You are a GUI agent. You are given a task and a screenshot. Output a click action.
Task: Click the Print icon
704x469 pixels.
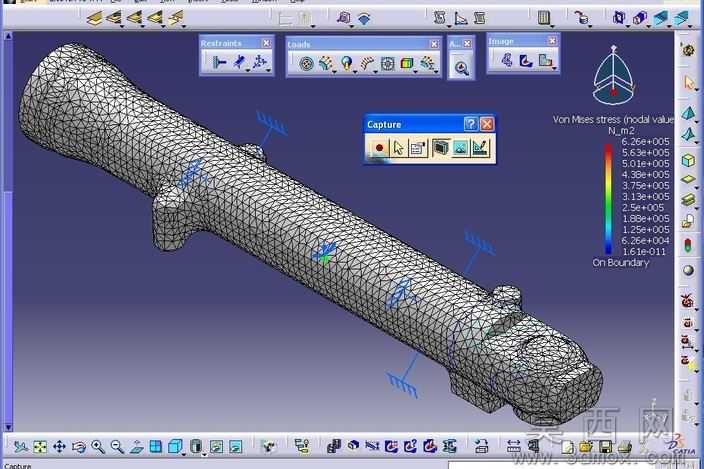[625, 447]
